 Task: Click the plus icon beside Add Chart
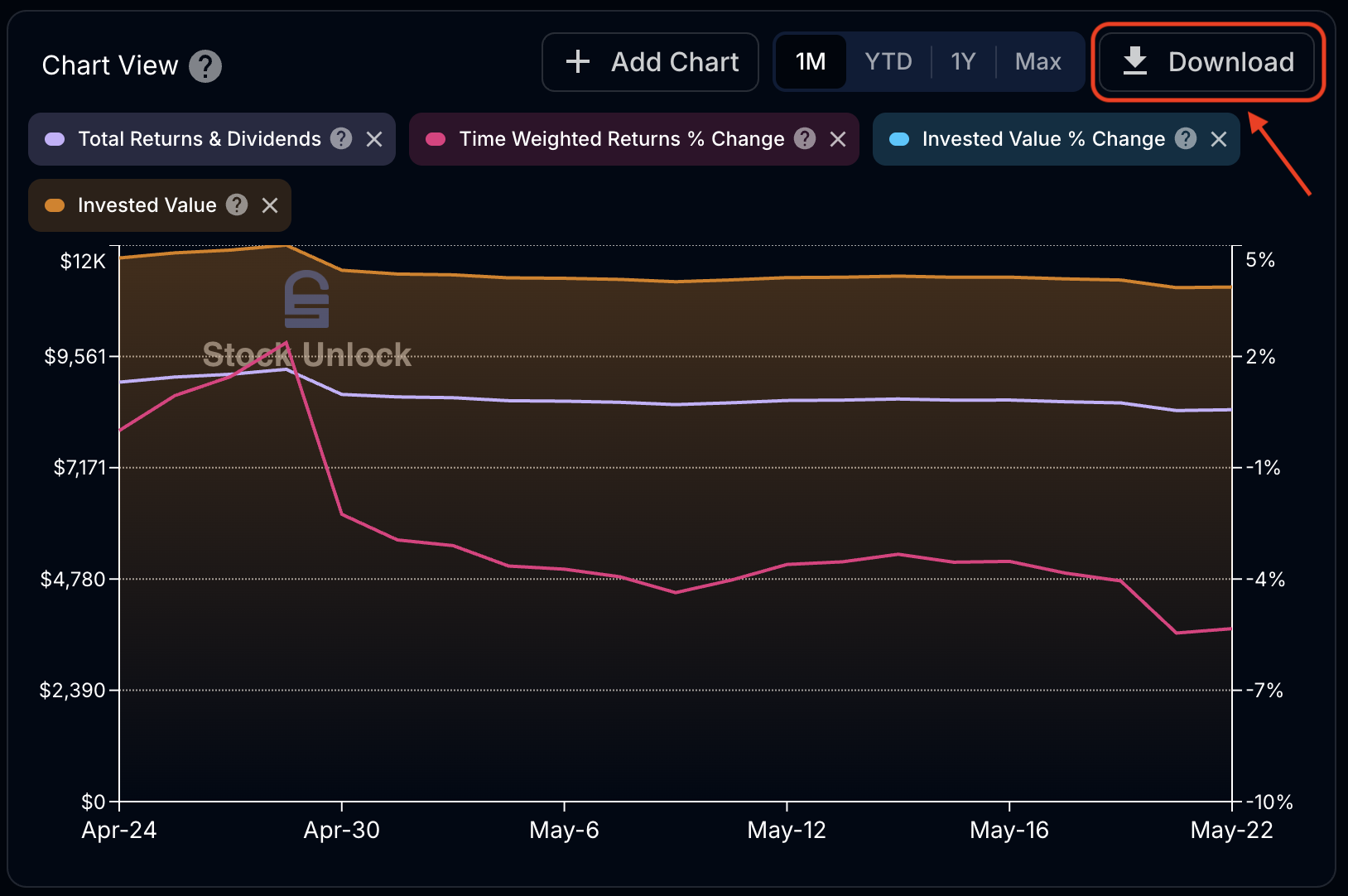(x=578, y=61)
